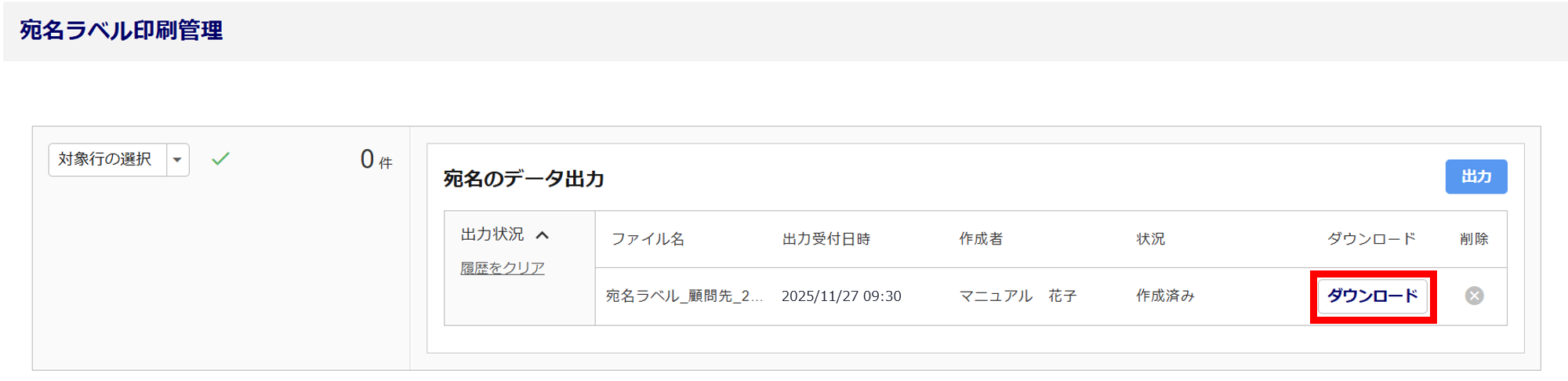The width and height of the screenshot is (1568, 381).
Task: Click the ダウンロード column header text
Action: pos(1370,239)
